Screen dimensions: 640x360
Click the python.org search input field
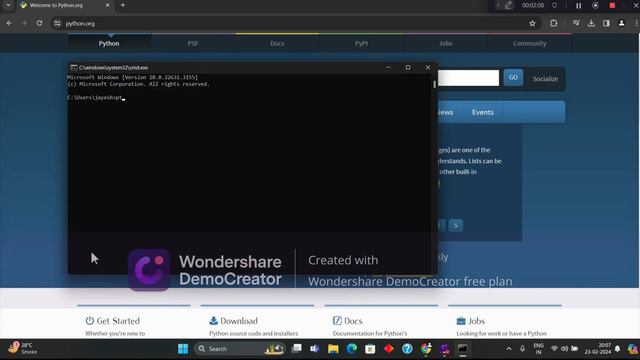point(468,78)
